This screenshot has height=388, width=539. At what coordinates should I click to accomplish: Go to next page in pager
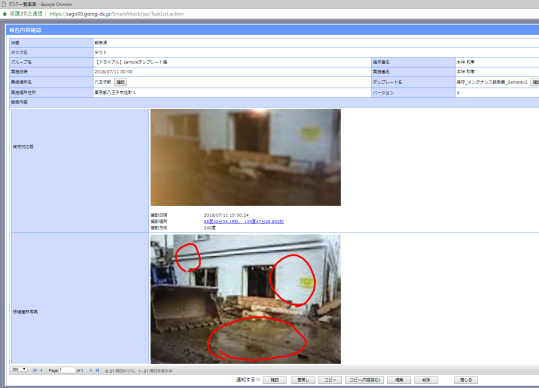pyautogui.click(x=91, y=370)
